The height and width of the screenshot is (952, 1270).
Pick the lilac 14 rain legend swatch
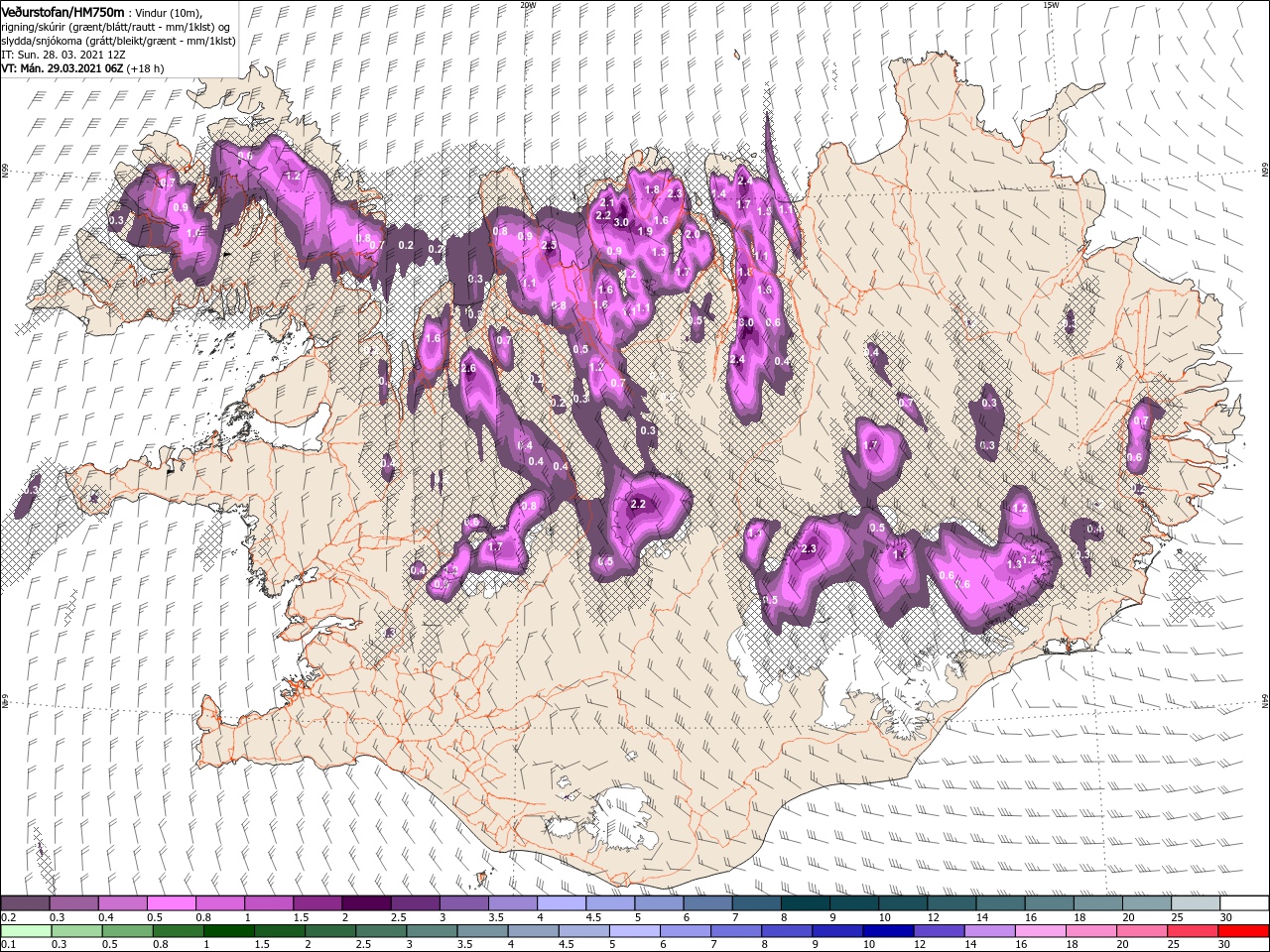[x=989, y=931]
